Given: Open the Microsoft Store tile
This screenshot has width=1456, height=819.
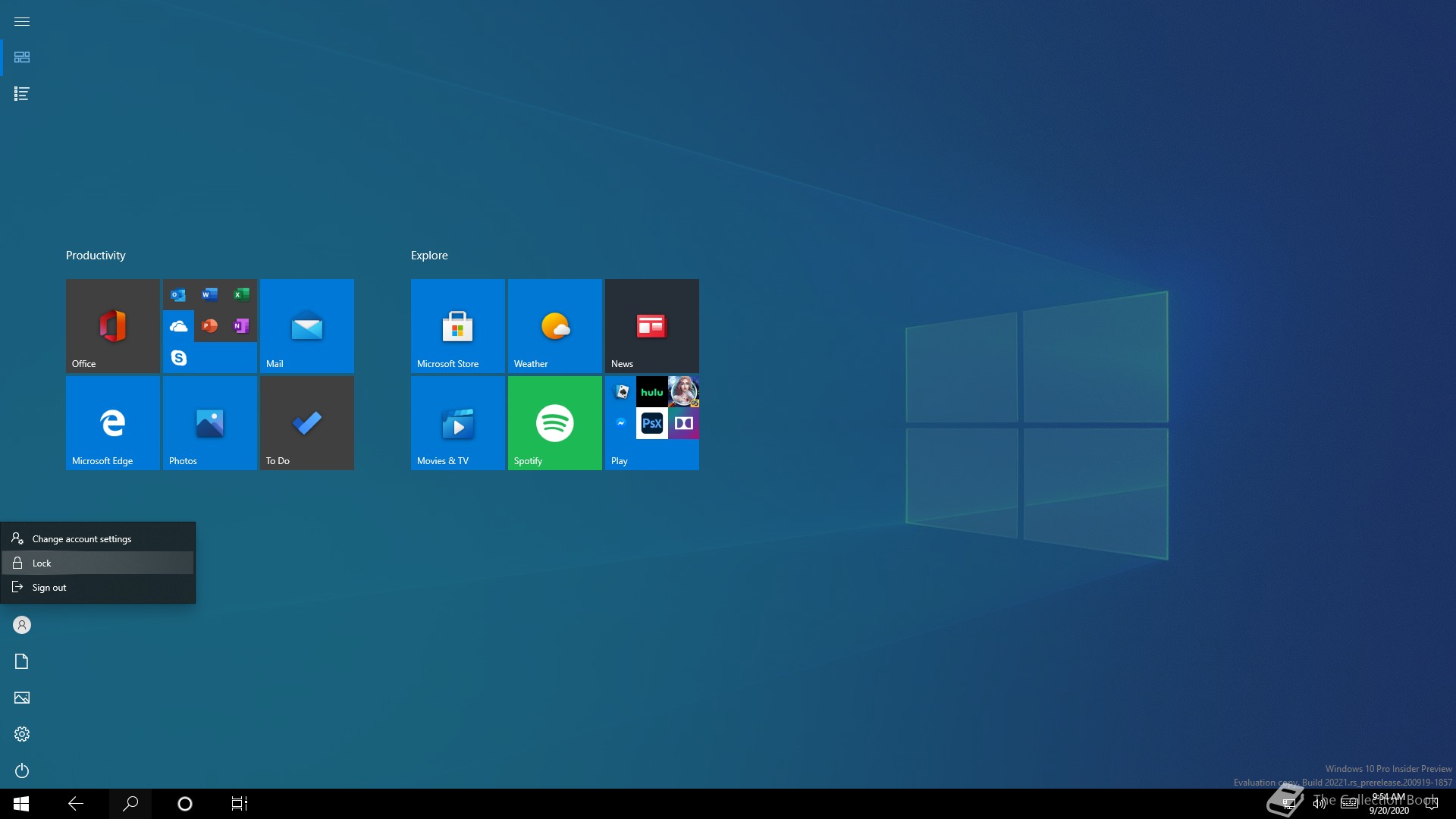Looking at the screenshot, I should point(458,326).
